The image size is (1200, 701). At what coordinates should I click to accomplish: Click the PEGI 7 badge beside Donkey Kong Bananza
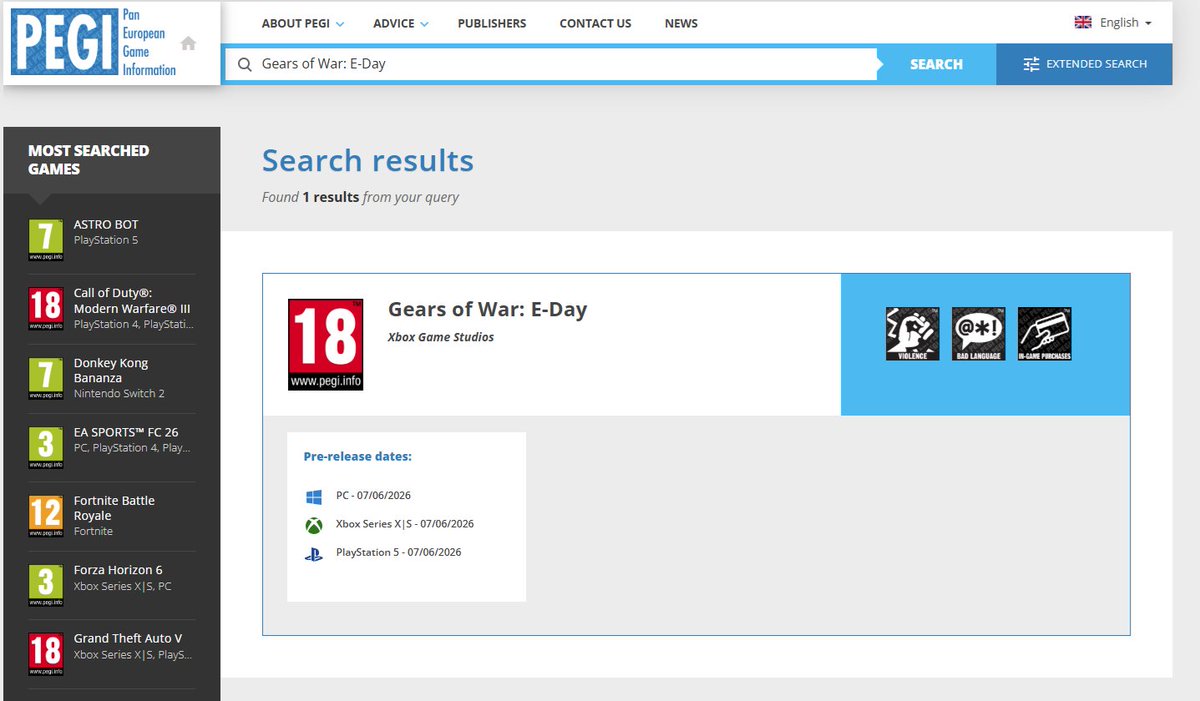pos(46,378)
